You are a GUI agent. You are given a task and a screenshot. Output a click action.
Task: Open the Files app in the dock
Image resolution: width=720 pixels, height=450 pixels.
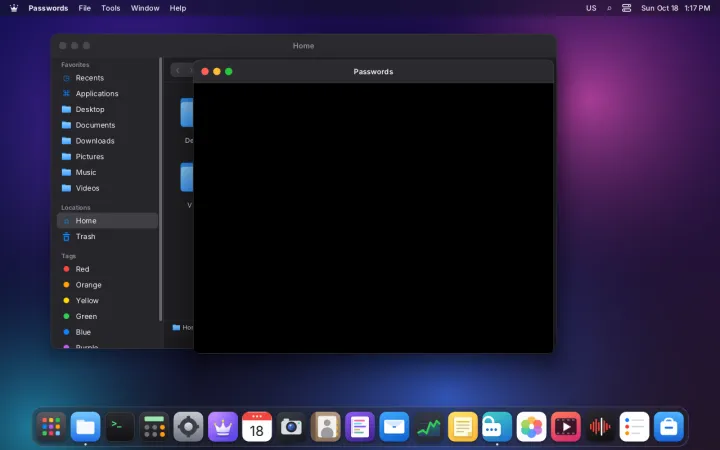pos(85,427)
